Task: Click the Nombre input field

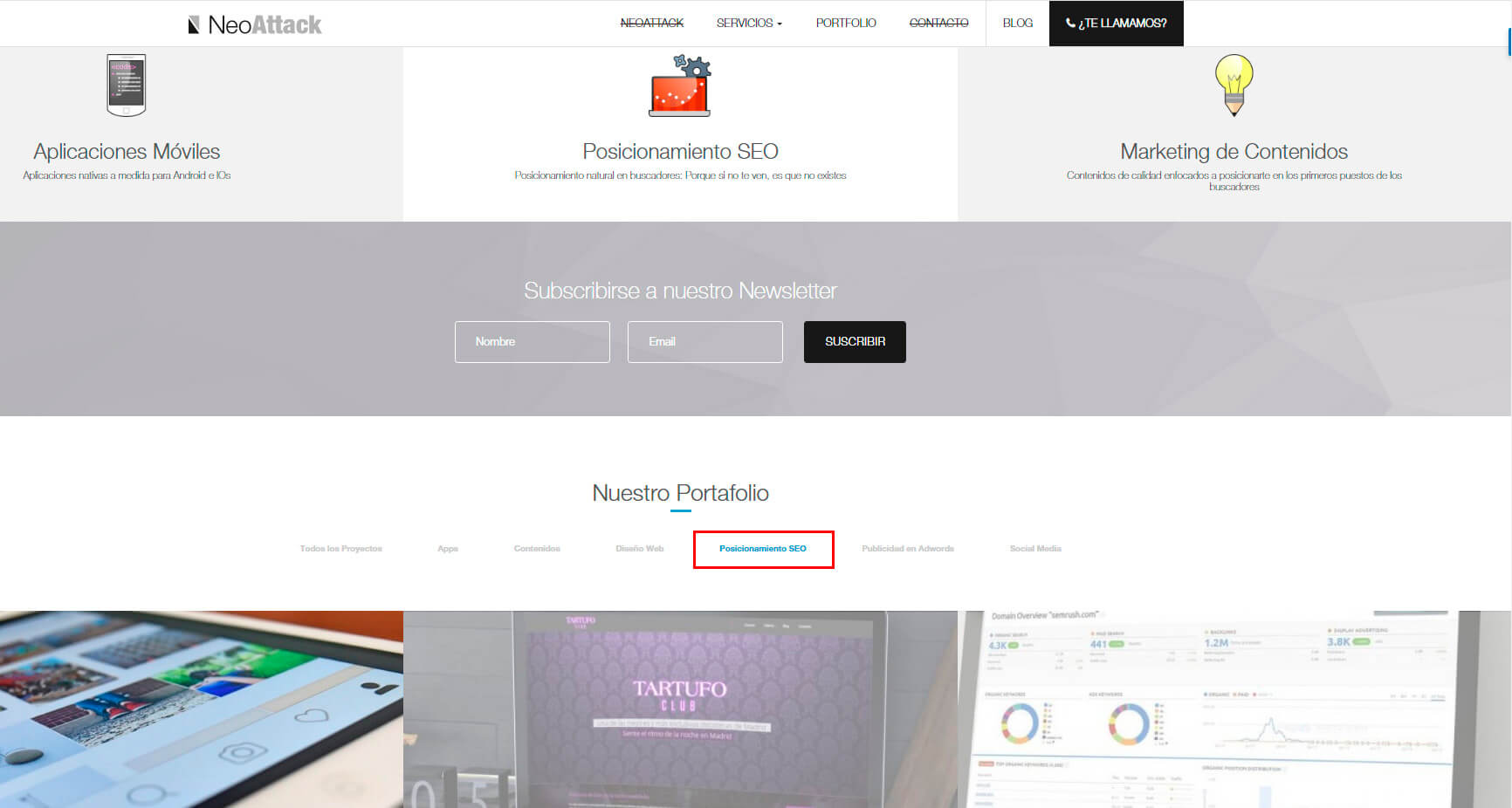Action: click(x=532, y=341)
